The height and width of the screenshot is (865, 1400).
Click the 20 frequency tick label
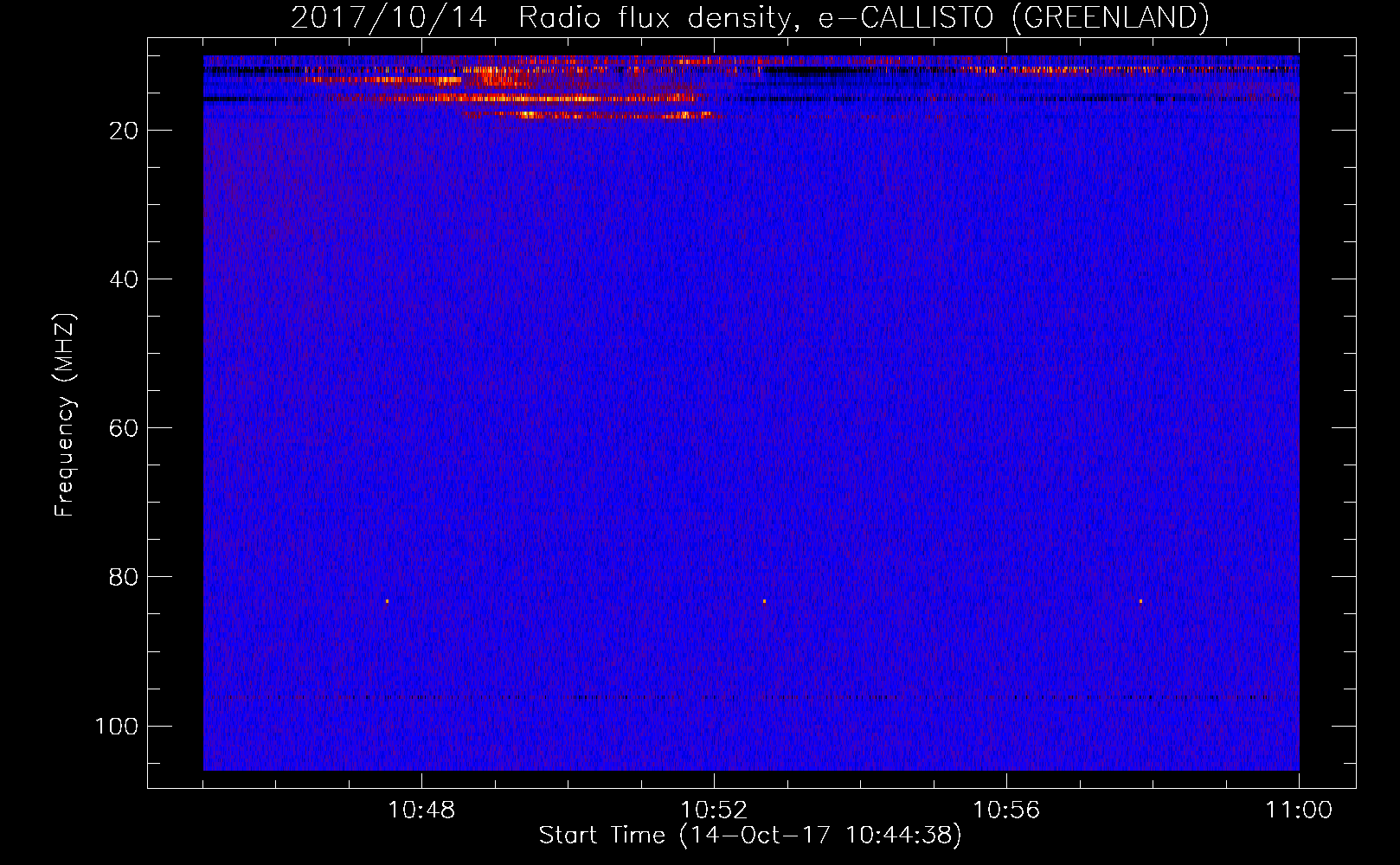pos(124,131)
